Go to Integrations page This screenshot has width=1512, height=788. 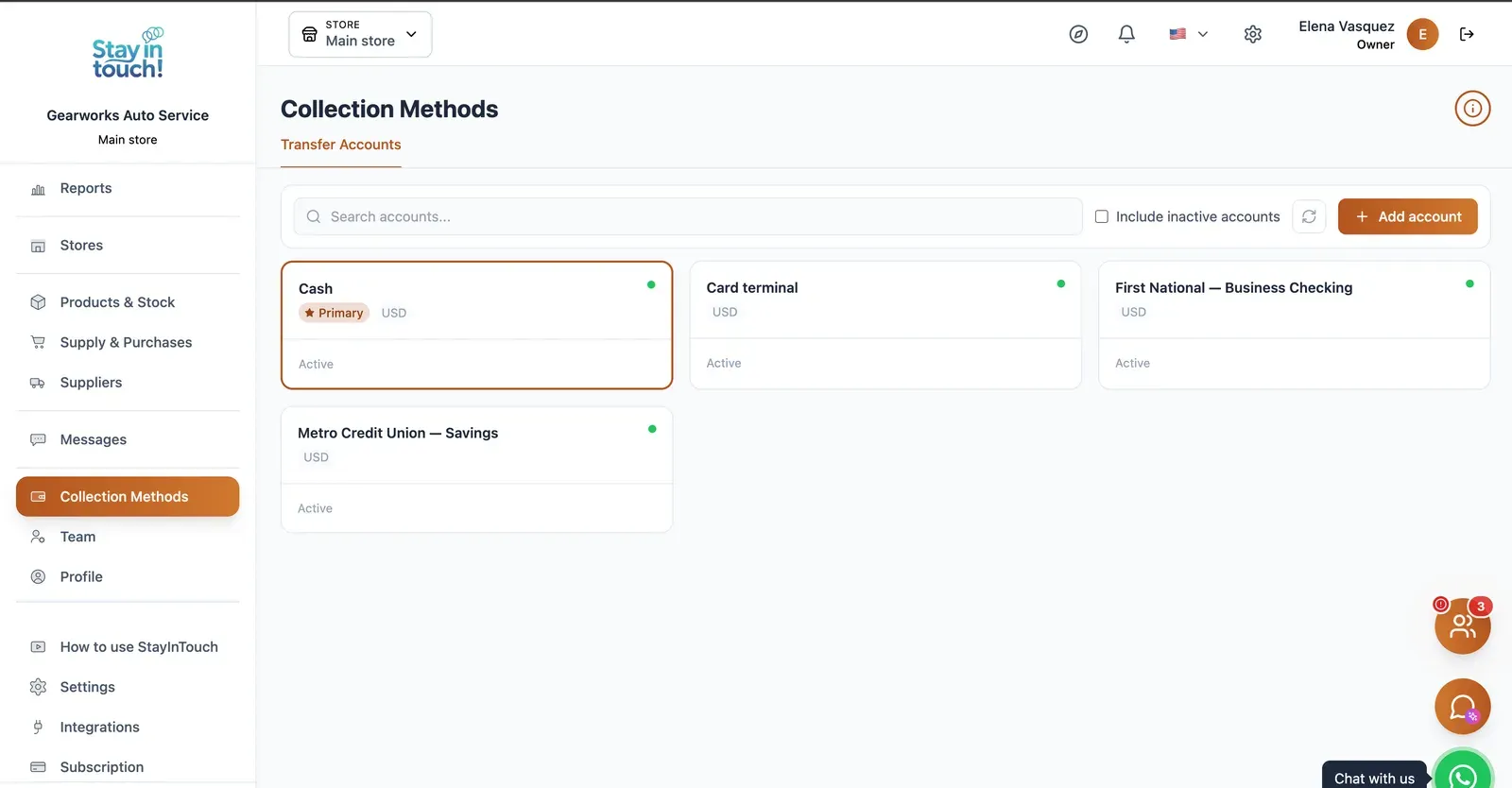pos(128,727)
